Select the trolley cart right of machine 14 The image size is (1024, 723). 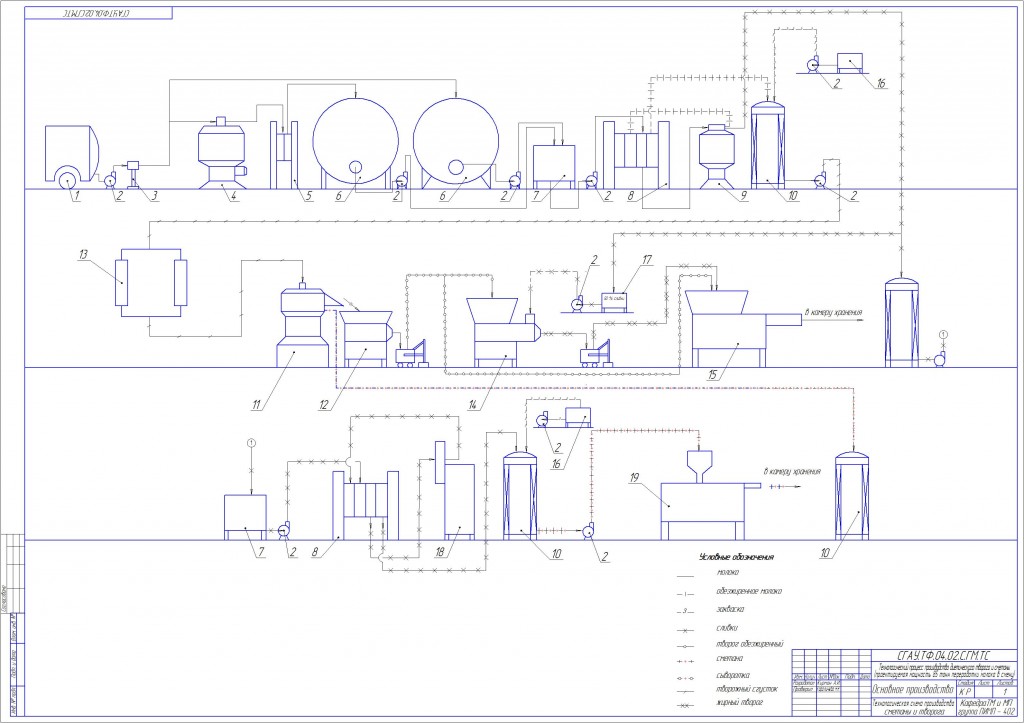point(597,353)
